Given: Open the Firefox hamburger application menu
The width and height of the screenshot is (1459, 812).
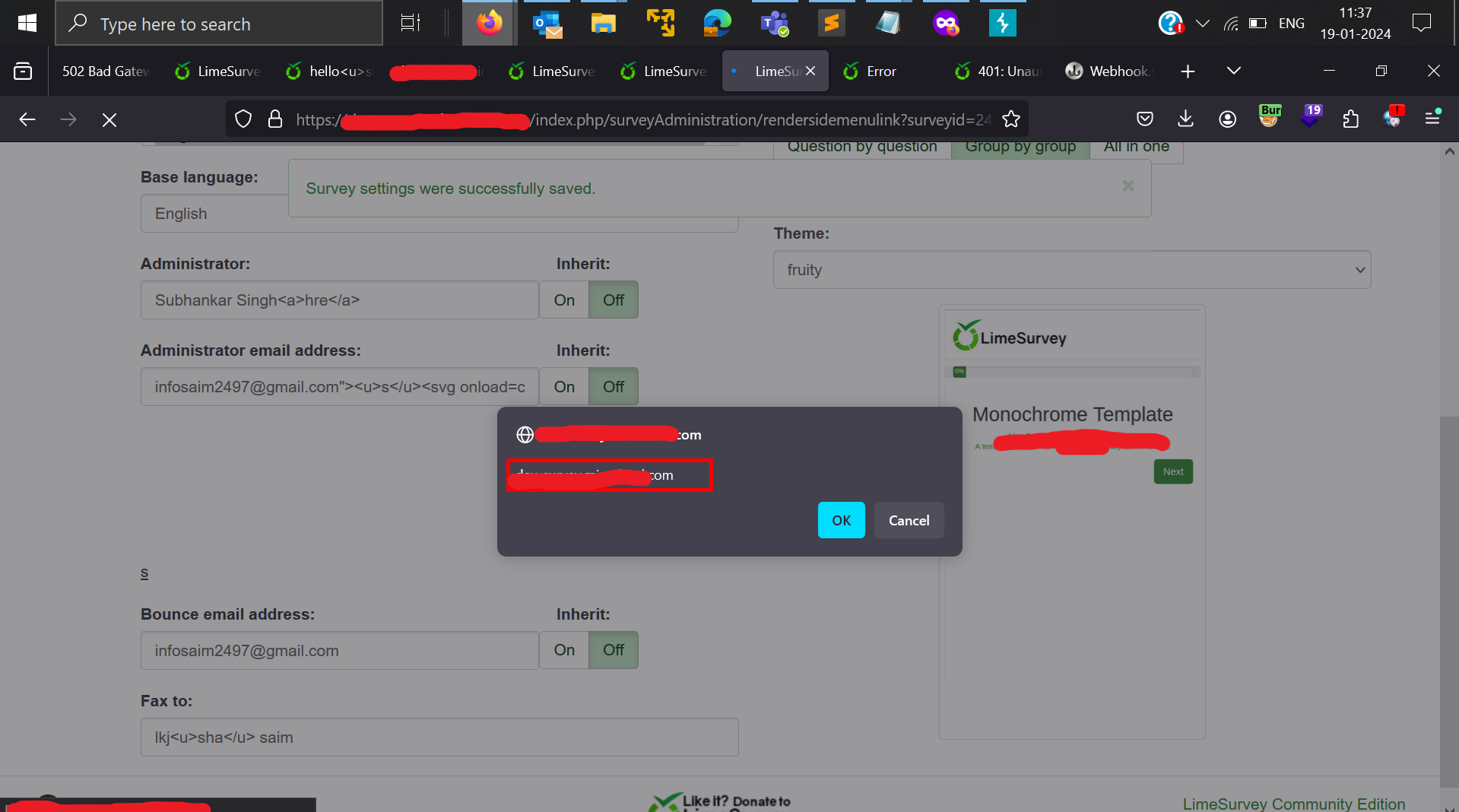Looking at the screenshot, I should tap(1432, 118).
